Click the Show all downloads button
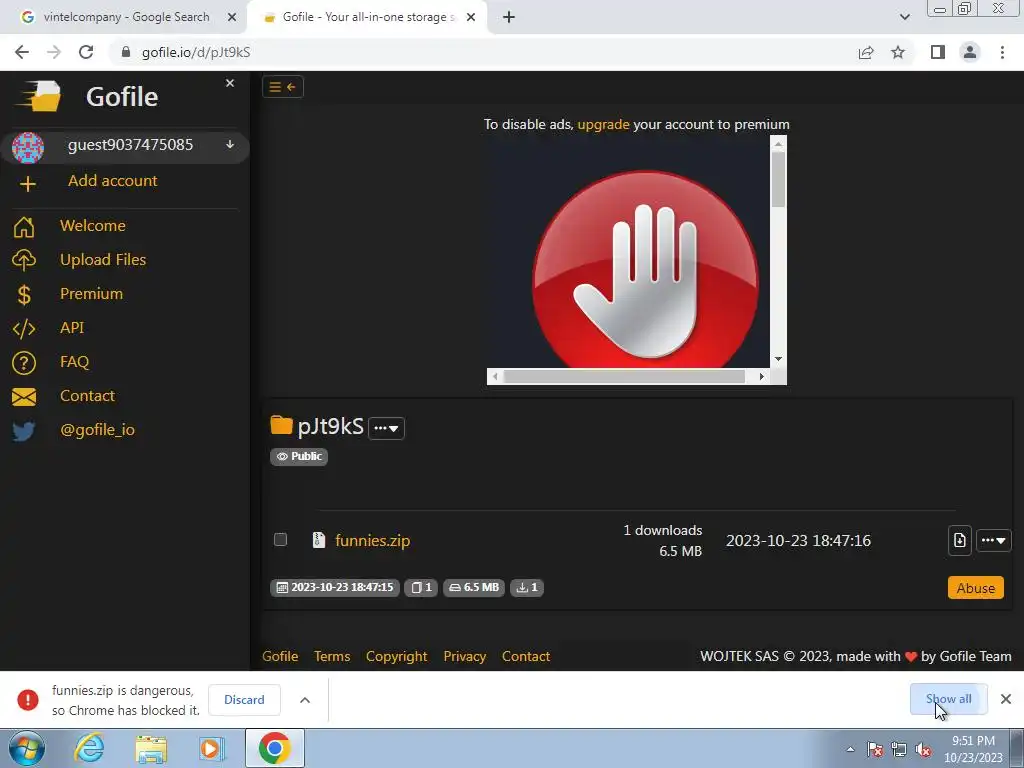This screenshot has width=1024, height=768. (x=948, y=699)
